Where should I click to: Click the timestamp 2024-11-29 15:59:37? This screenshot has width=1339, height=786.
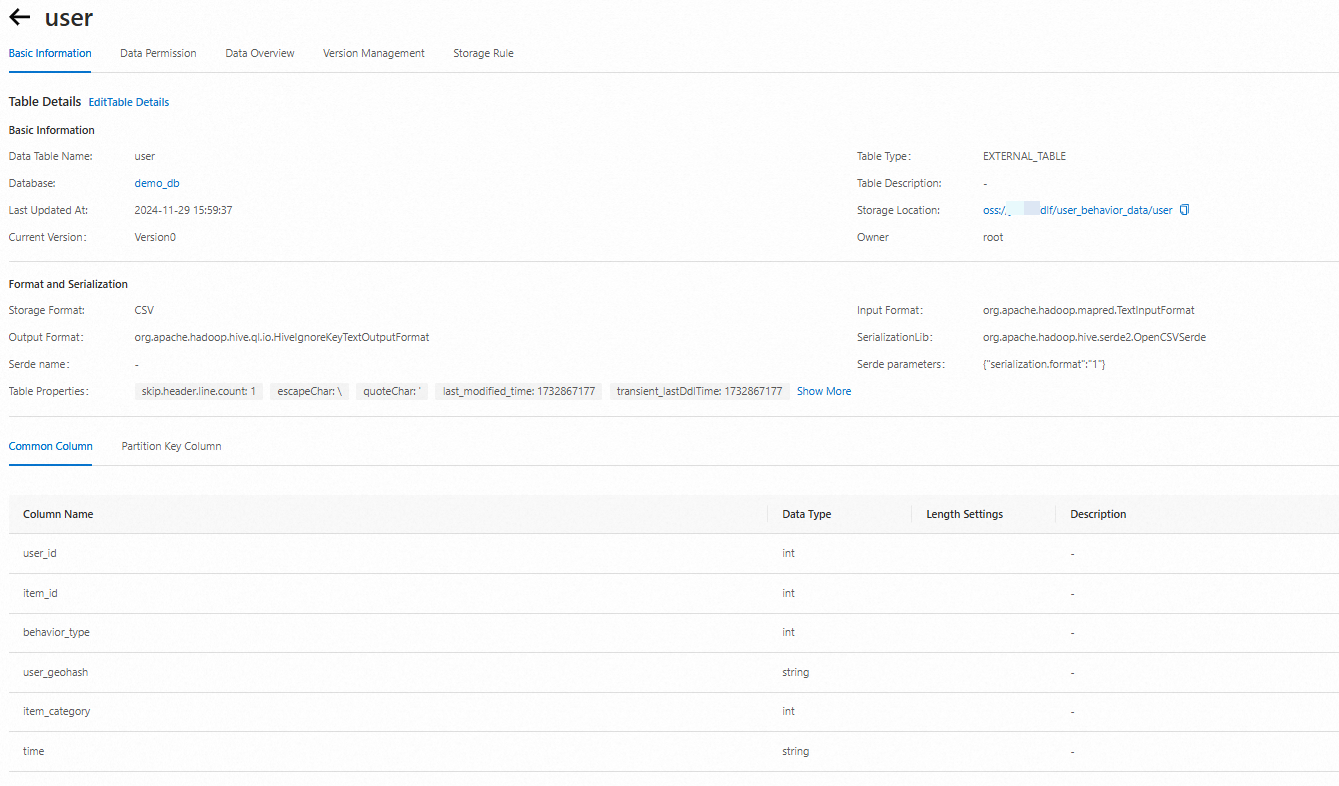click(x=184, y=210)
